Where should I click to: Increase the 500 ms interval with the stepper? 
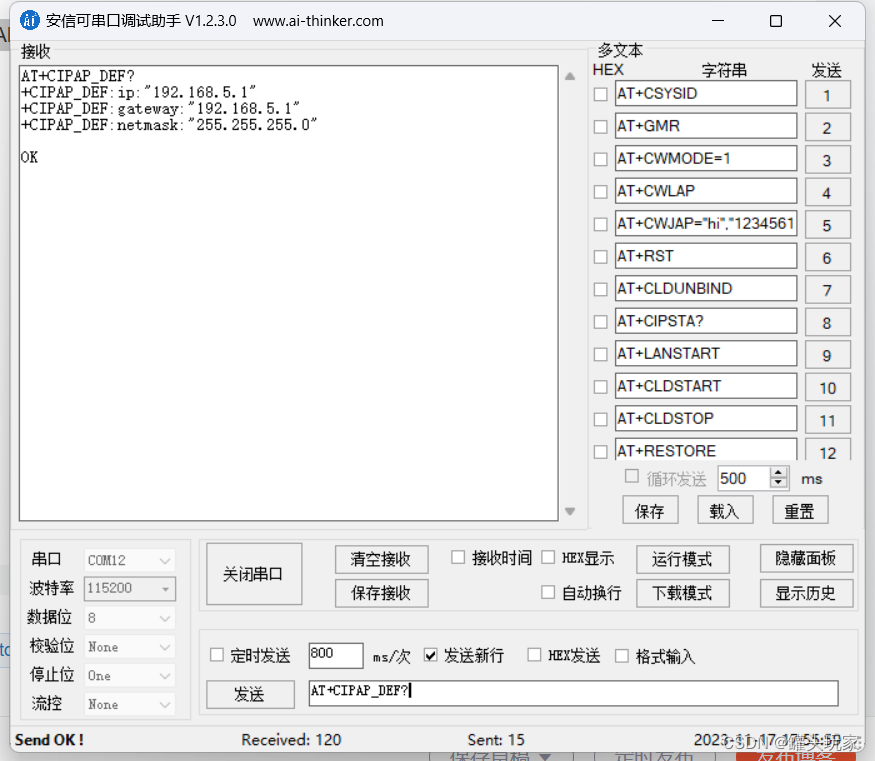click(777, 473)
